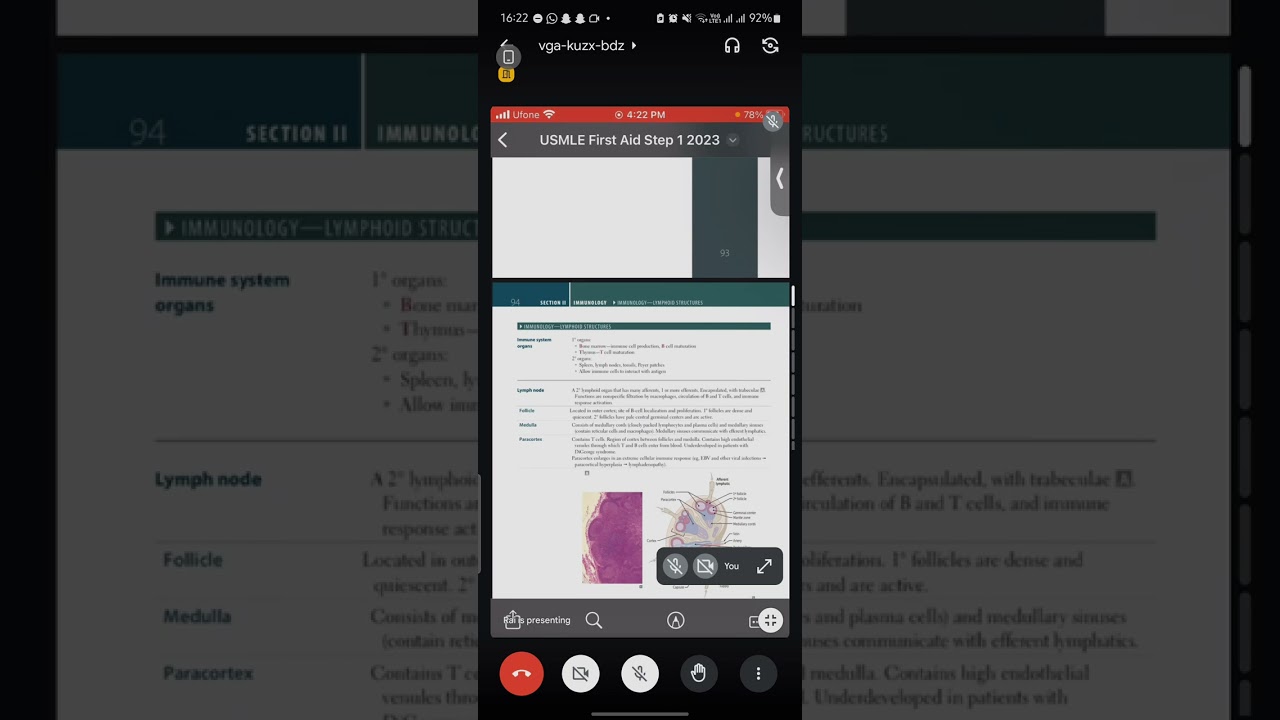Open the USMLE First Aid title dropdown
Viewport: 1280px width, 720px height.
[732, 141]
